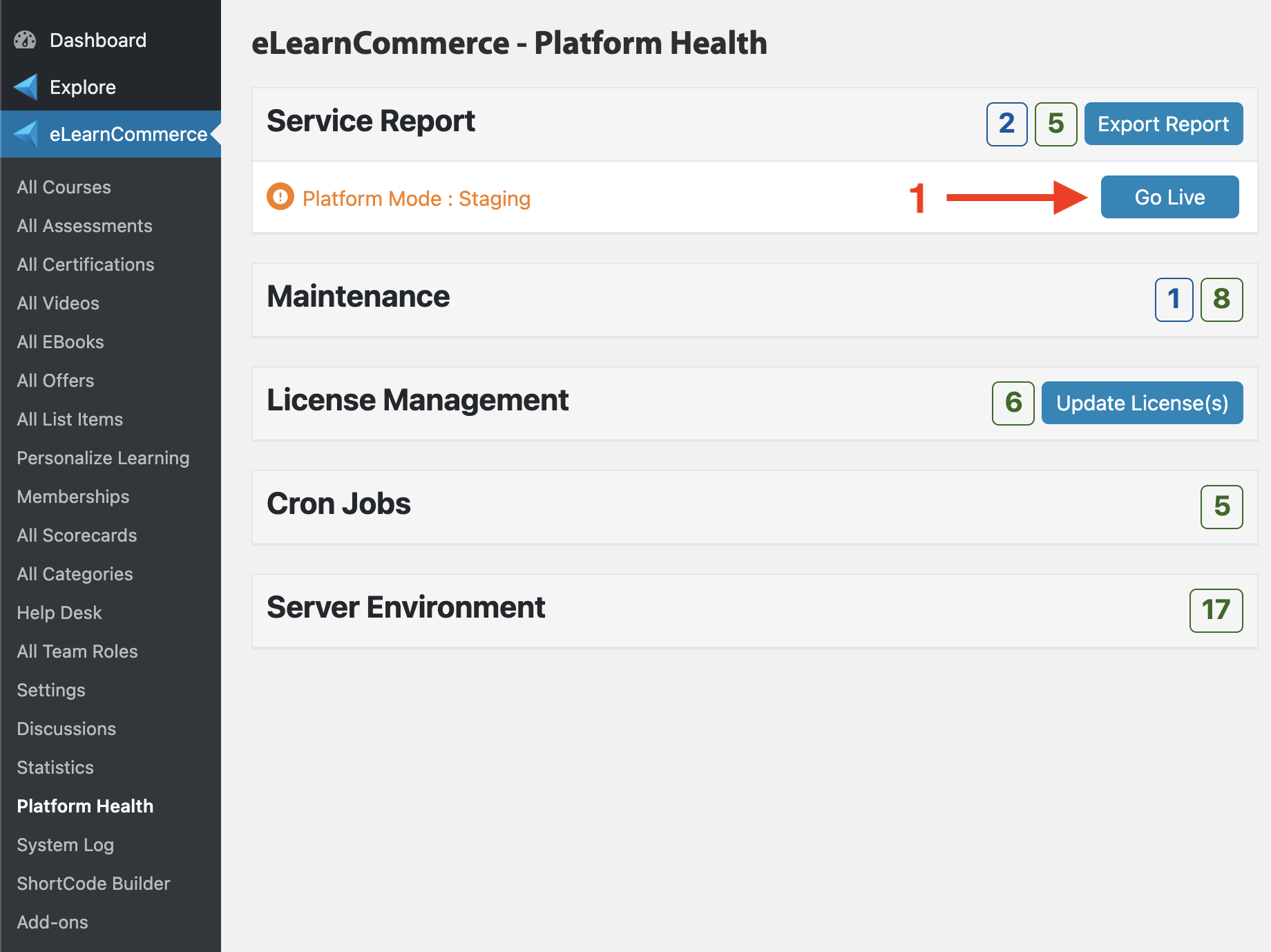Open System Log page
This screenshot has width=1271, height=952.
point(66,845)
